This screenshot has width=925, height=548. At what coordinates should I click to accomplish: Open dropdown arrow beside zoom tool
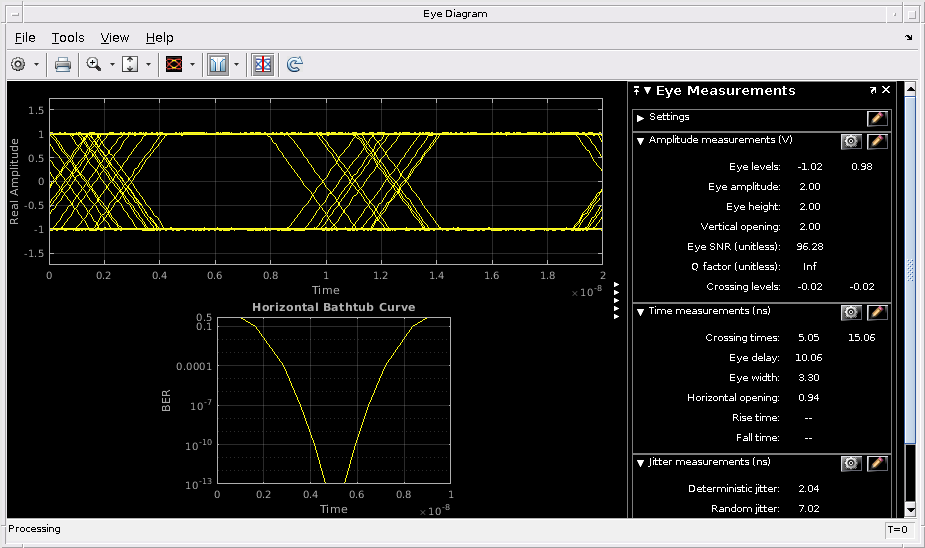112,64
